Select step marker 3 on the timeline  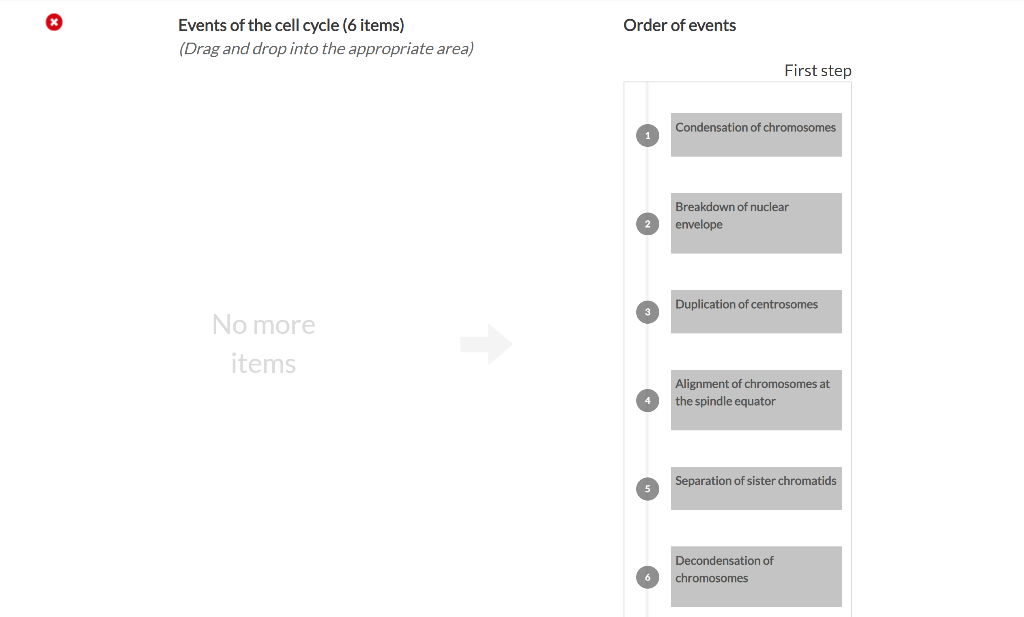point(647,312)
